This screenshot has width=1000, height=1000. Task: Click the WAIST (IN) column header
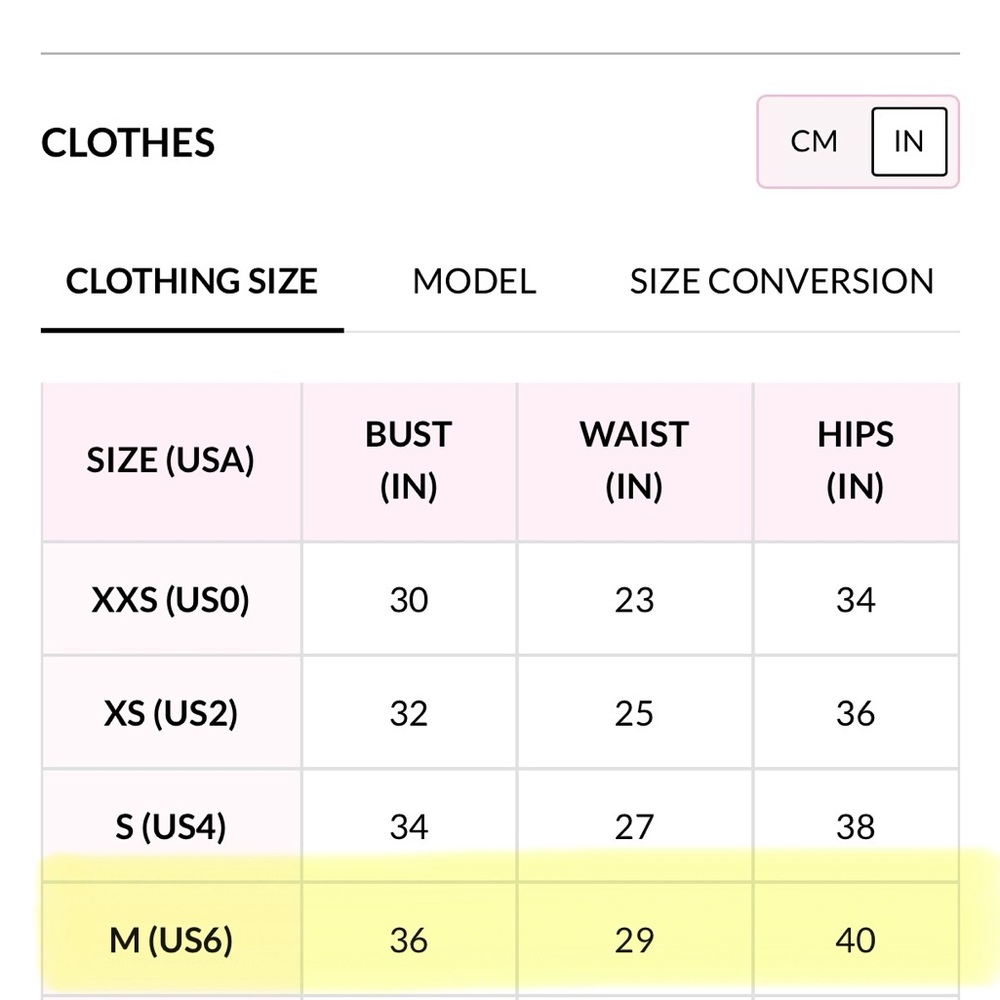click(635, 461)
